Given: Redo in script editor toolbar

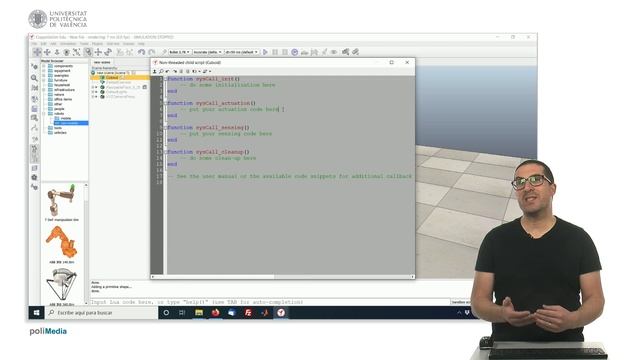Looking at the screenshot, I should point(174,71).
